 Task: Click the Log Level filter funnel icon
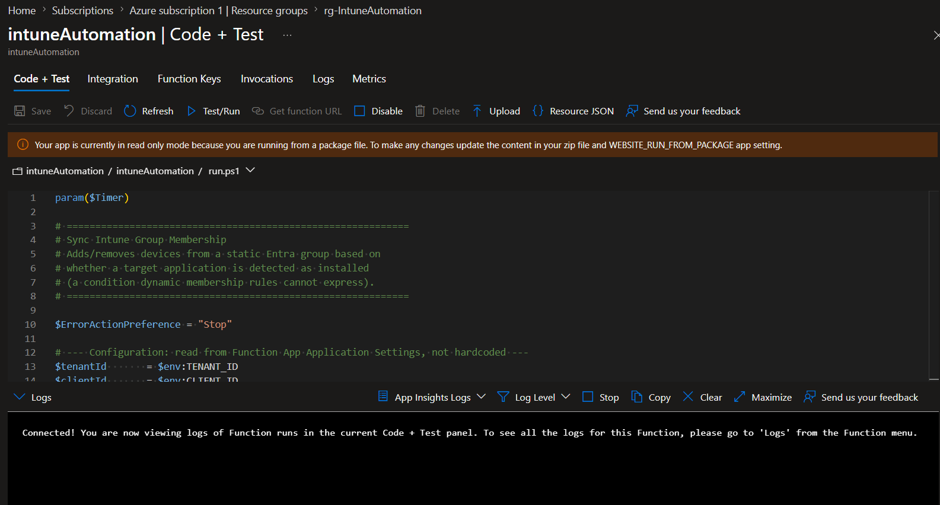click(x=503, y=397)
